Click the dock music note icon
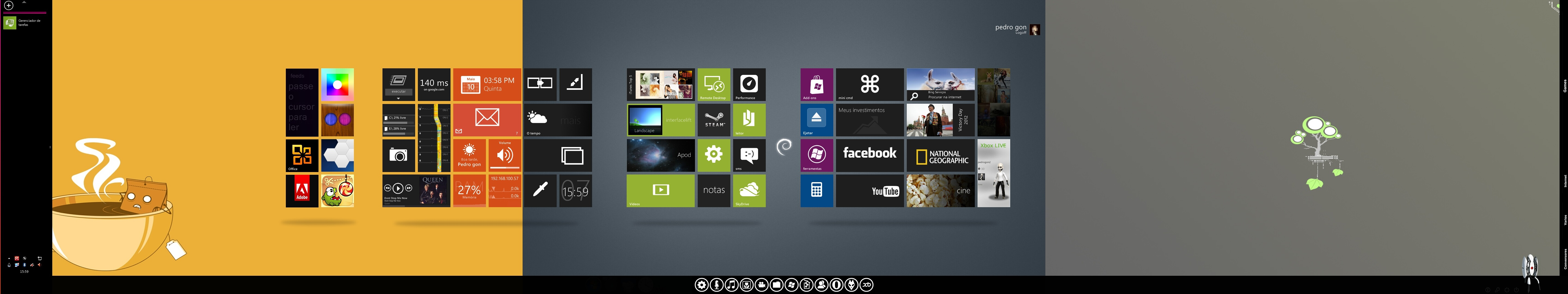1568x294 pixels. point(732,285)
